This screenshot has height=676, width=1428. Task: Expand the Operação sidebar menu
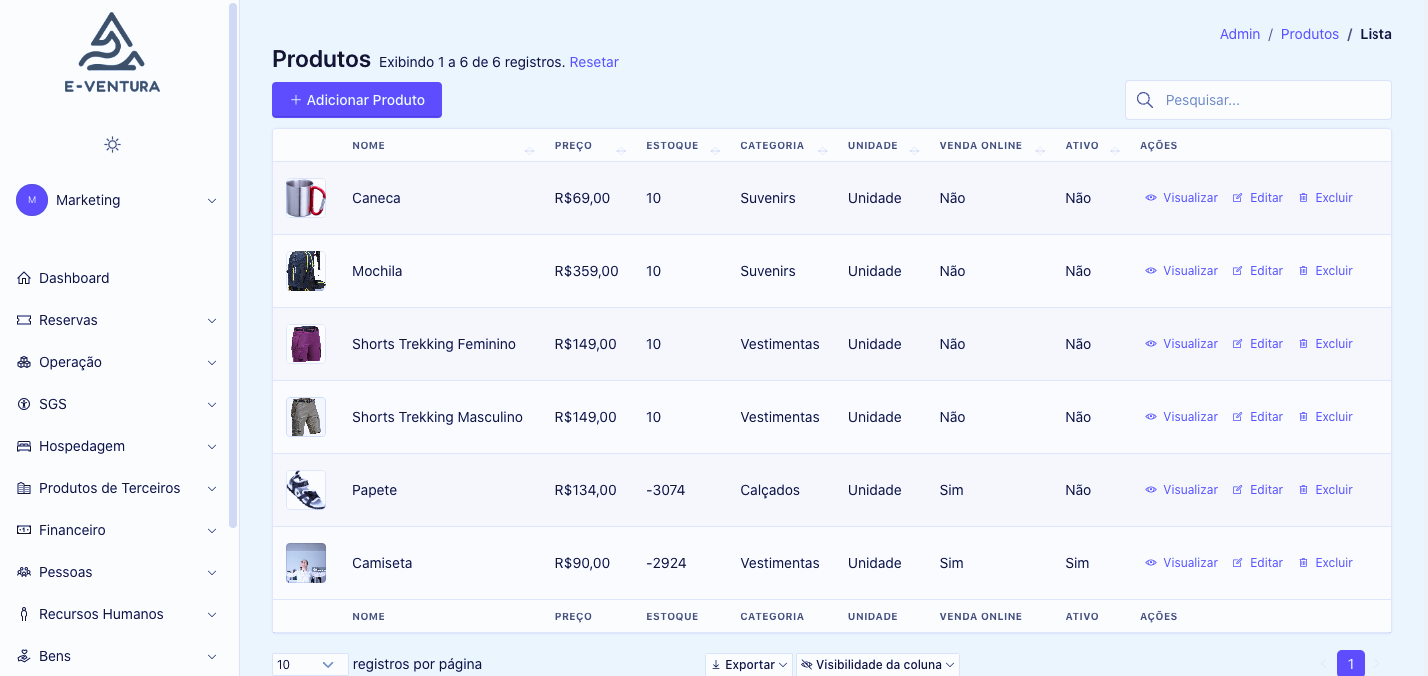[x=115, y=362]
